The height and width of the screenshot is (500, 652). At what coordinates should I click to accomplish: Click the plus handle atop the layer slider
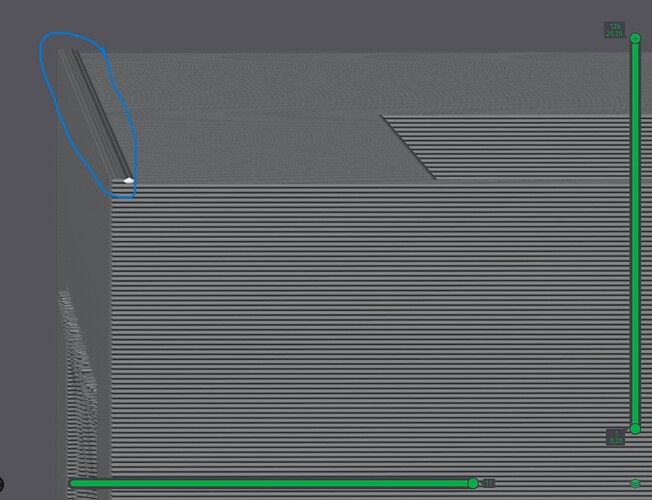635,39
